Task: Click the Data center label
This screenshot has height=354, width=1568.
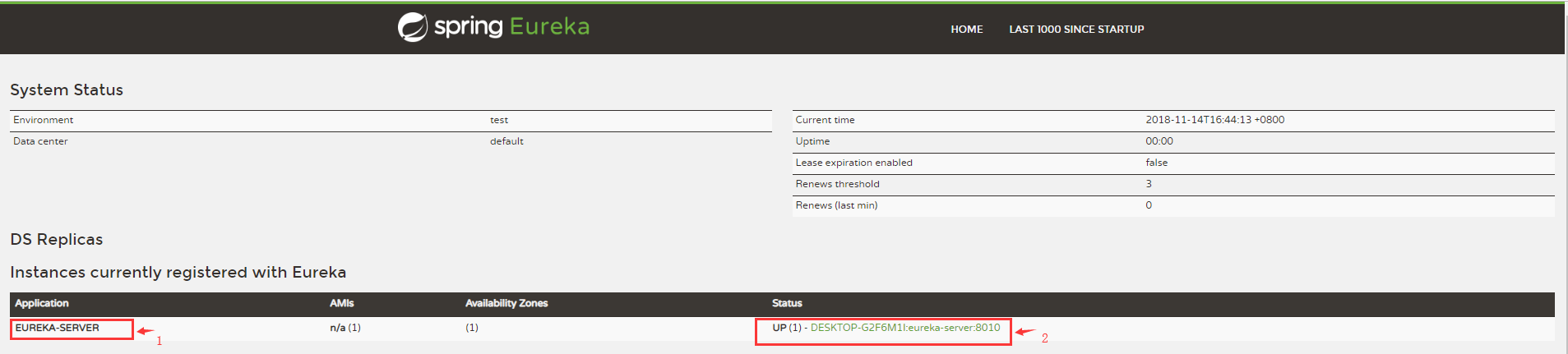Action: click(40, 141)
